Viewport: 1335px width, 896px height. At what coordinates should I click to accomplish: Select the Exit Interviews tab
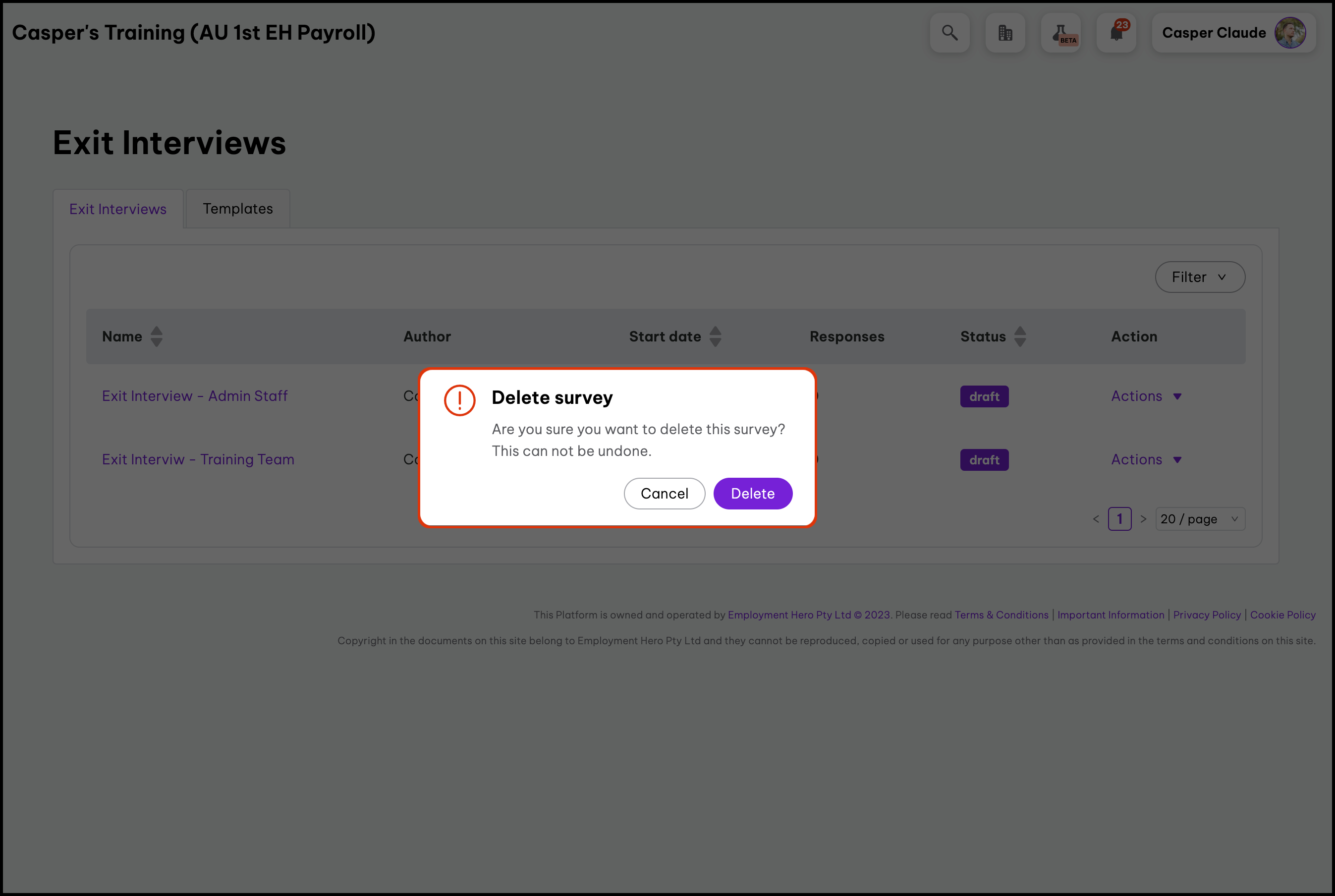117,209
